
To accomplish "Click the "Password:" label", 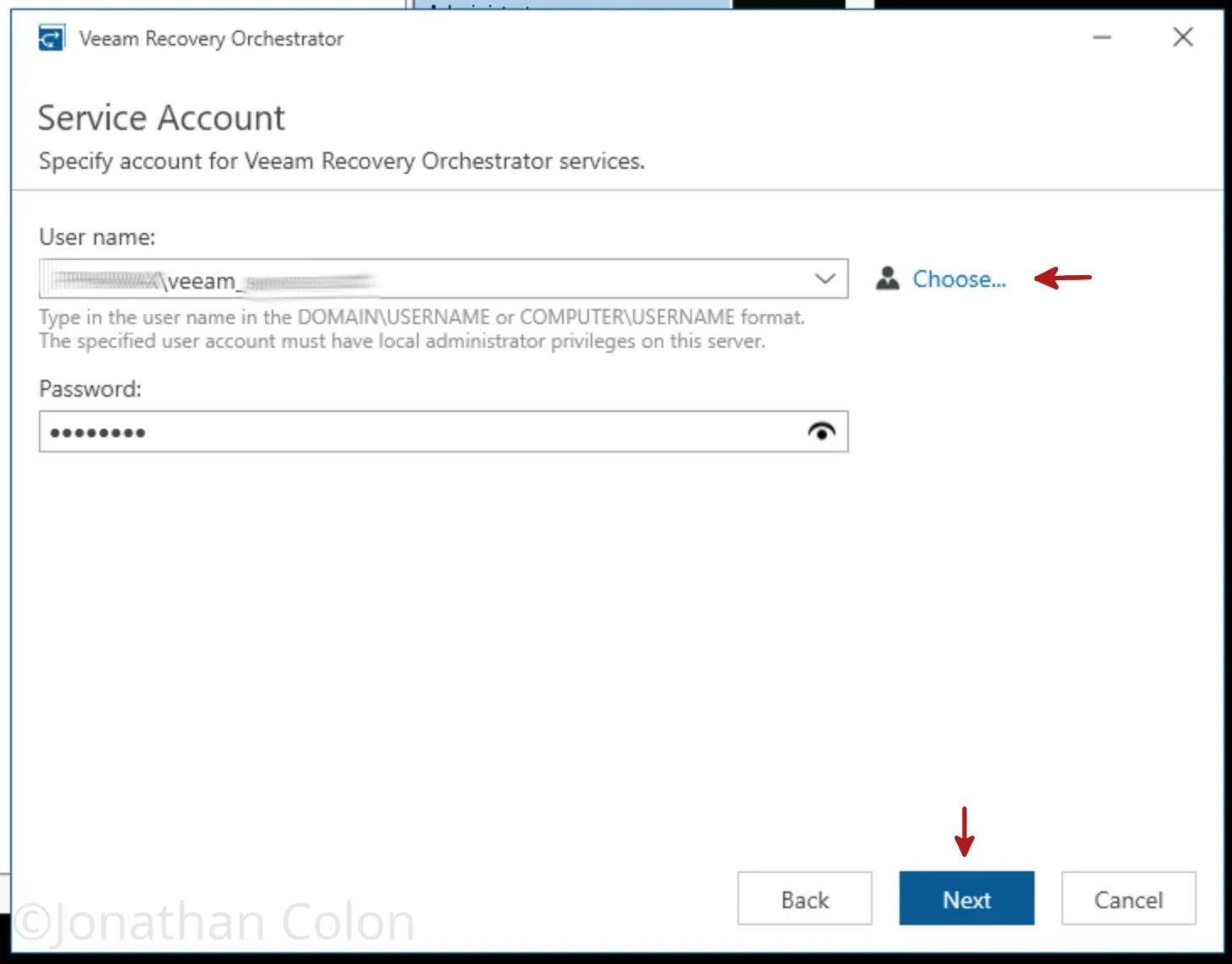I will 90,389.
